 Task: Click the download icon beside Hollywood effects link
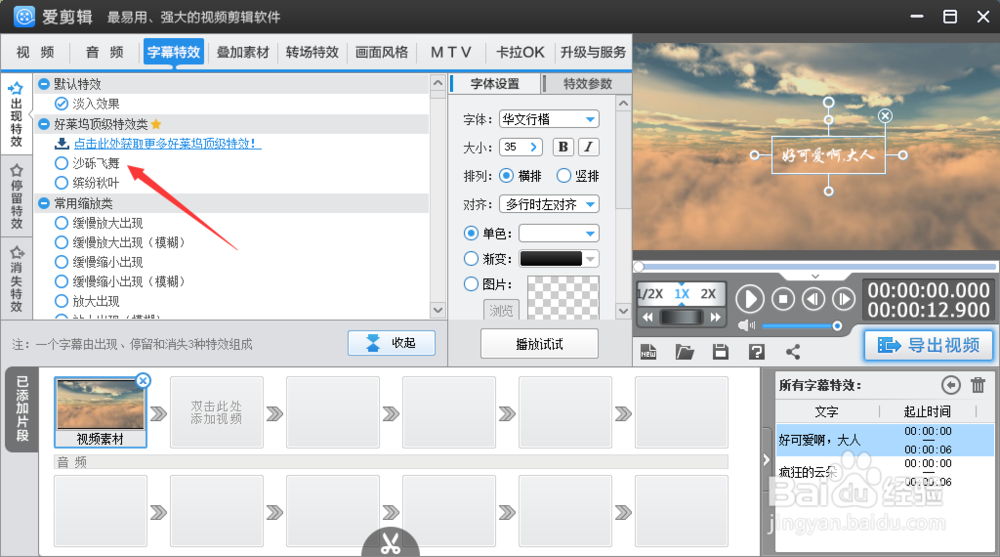(62, 143)
